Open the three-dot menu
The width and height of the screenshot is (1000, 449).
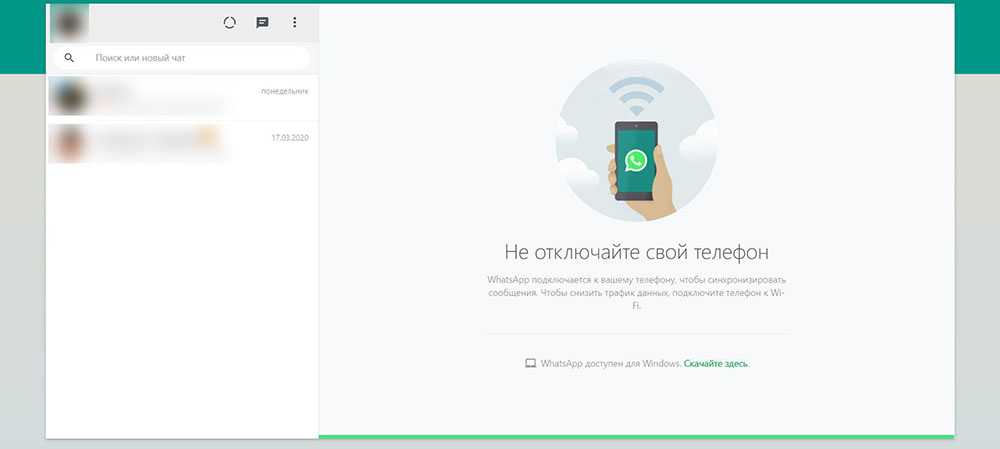294,23
